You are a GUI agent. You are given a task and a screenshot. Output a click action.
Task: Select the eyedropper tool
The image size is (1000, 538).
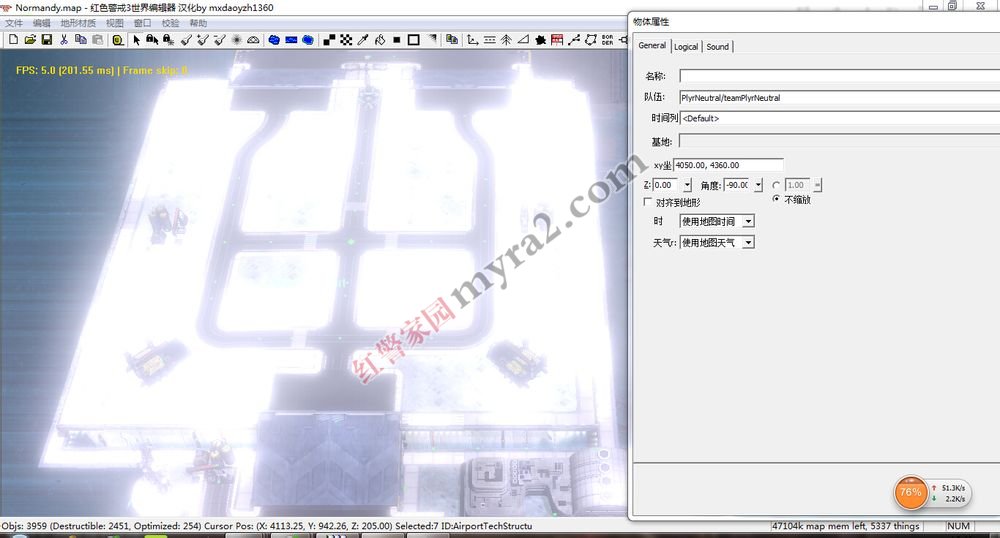tap(363, 40)
